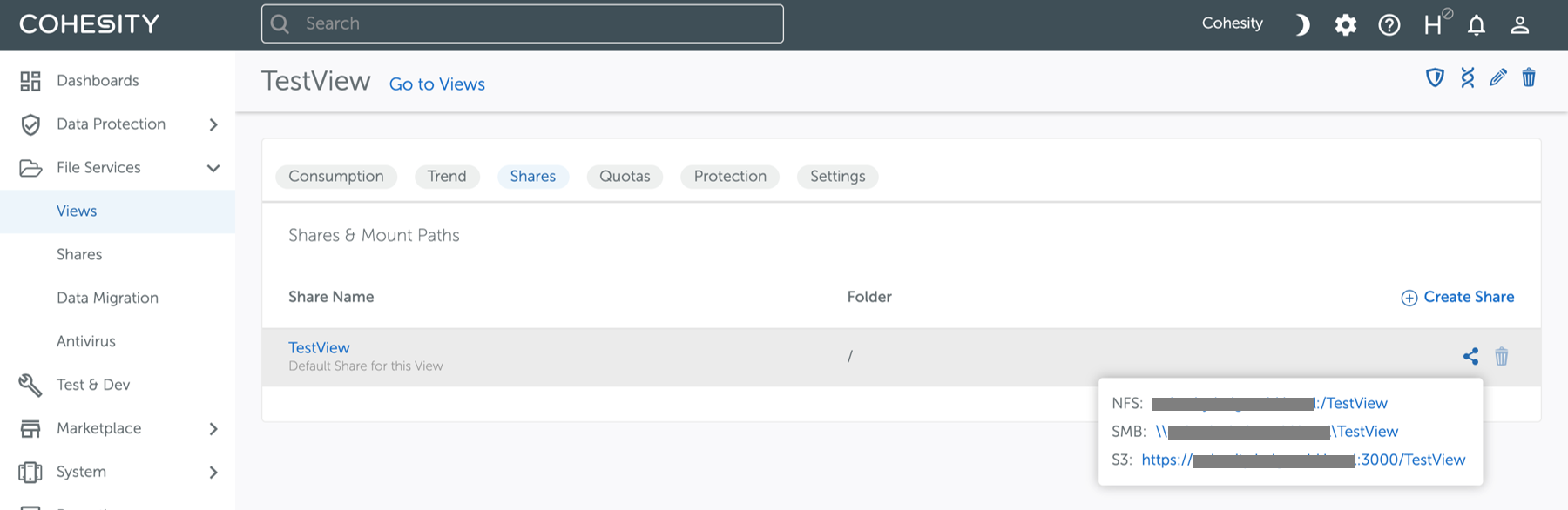Open the Settings tab
Image resolution: width=1568 pixels, height=510 pixels.
click(x=838, y=177)
